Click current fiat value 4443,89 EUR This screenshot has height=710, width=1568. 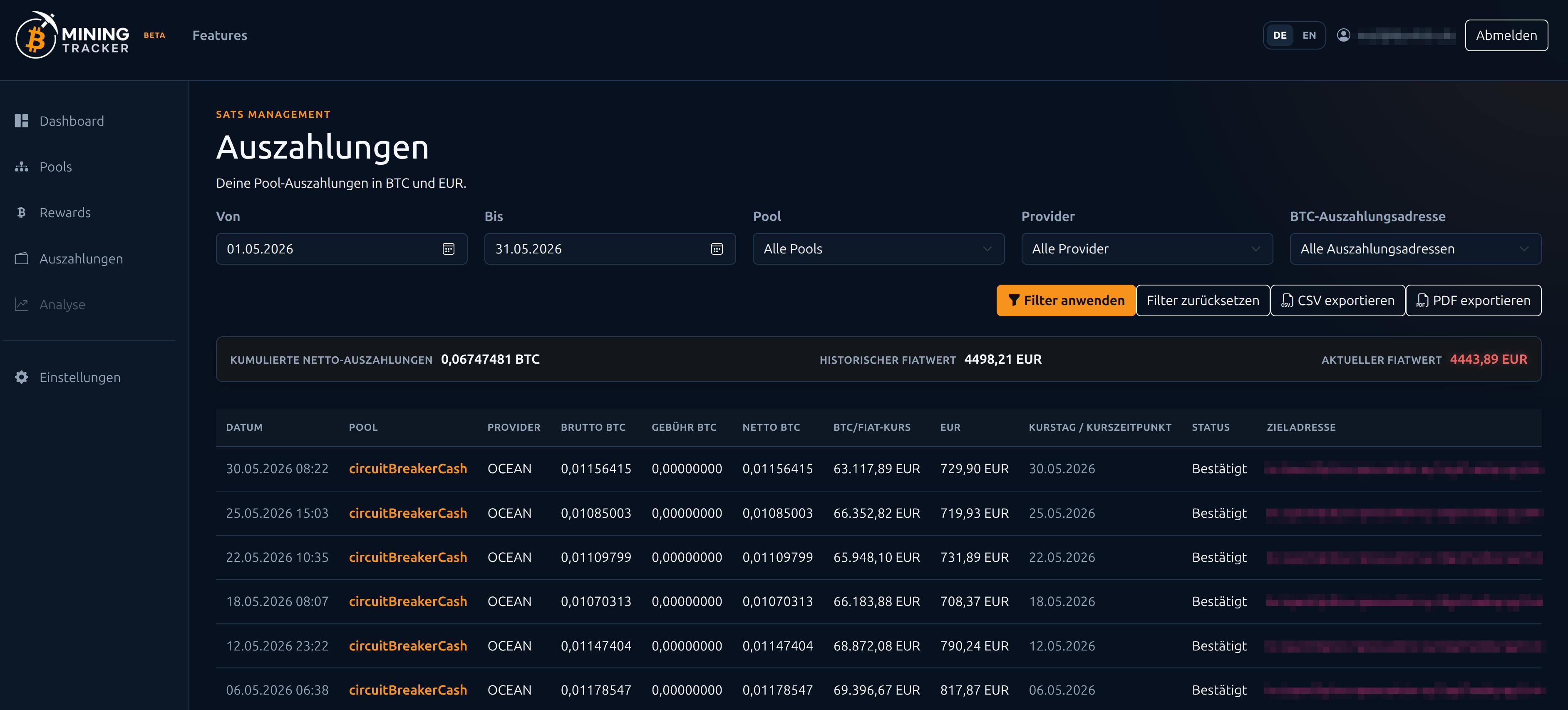point(1488,359)
